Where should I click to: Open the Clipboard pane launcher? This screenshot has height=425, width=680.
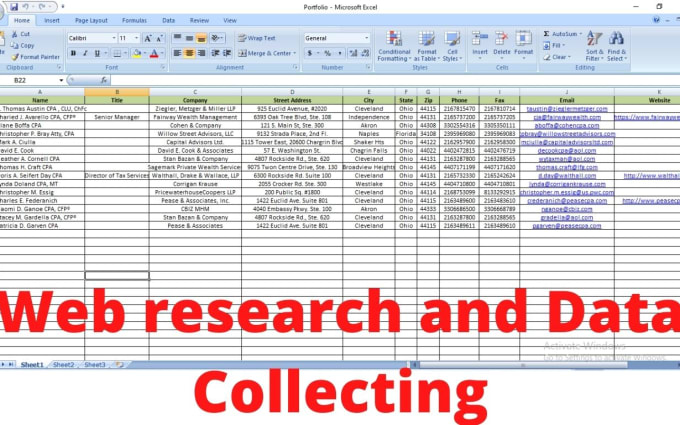59,67
